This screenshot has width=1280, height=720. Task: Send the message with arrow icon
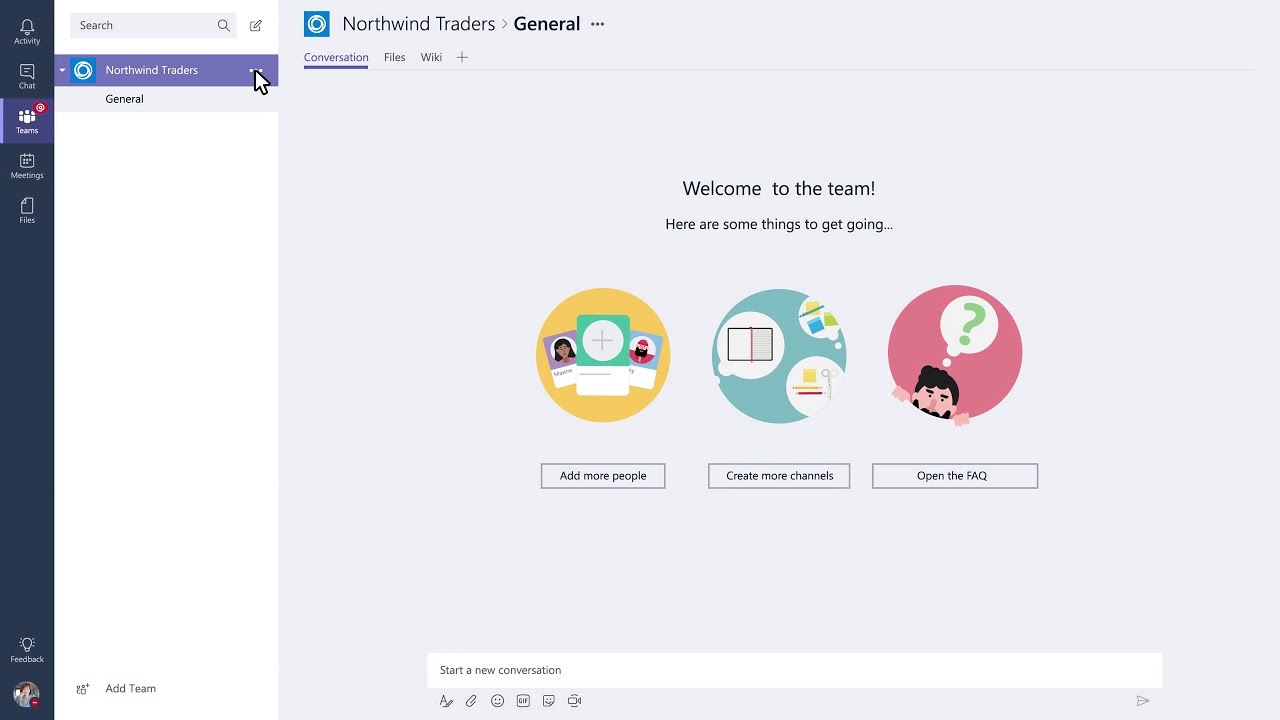[1143, 701]
